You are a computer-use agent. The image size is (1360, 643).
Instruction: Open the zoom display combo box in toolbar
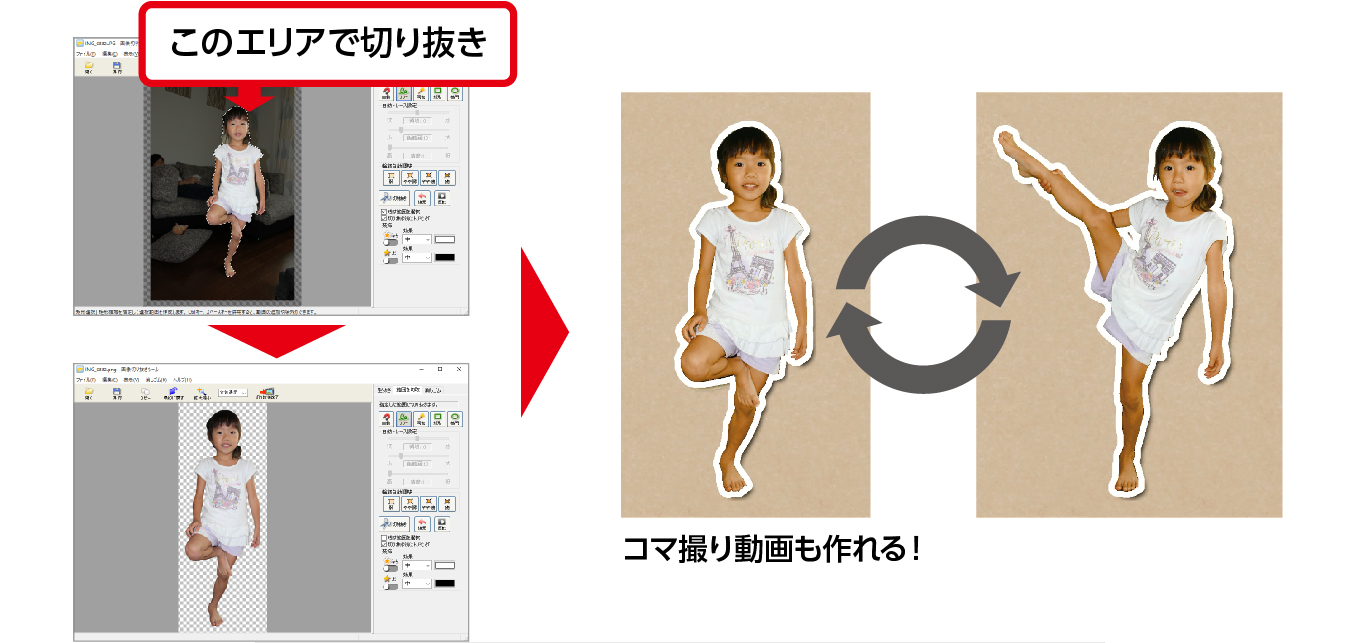232,393
